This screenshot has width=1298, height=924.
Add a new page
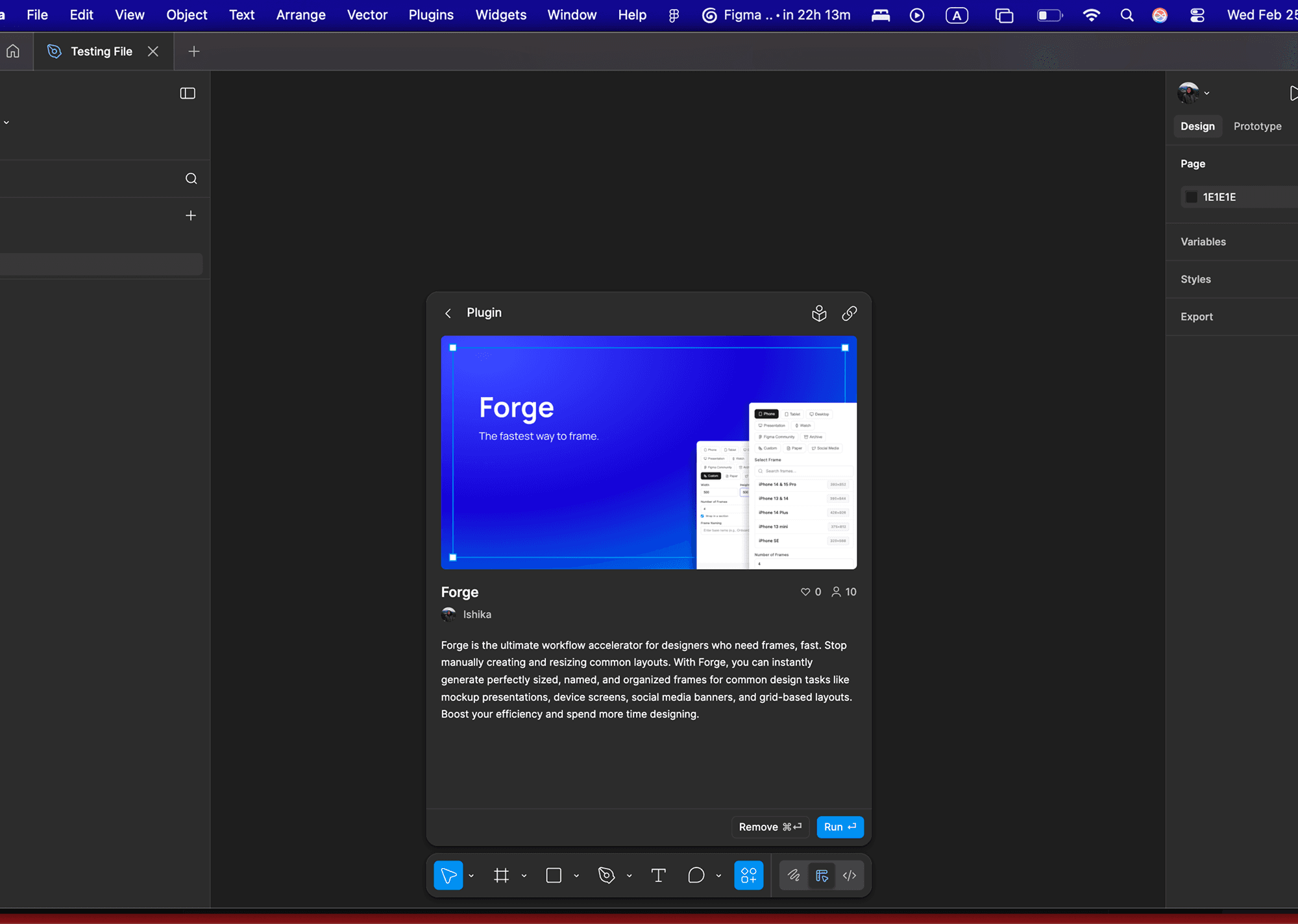[x=191, y=215]
